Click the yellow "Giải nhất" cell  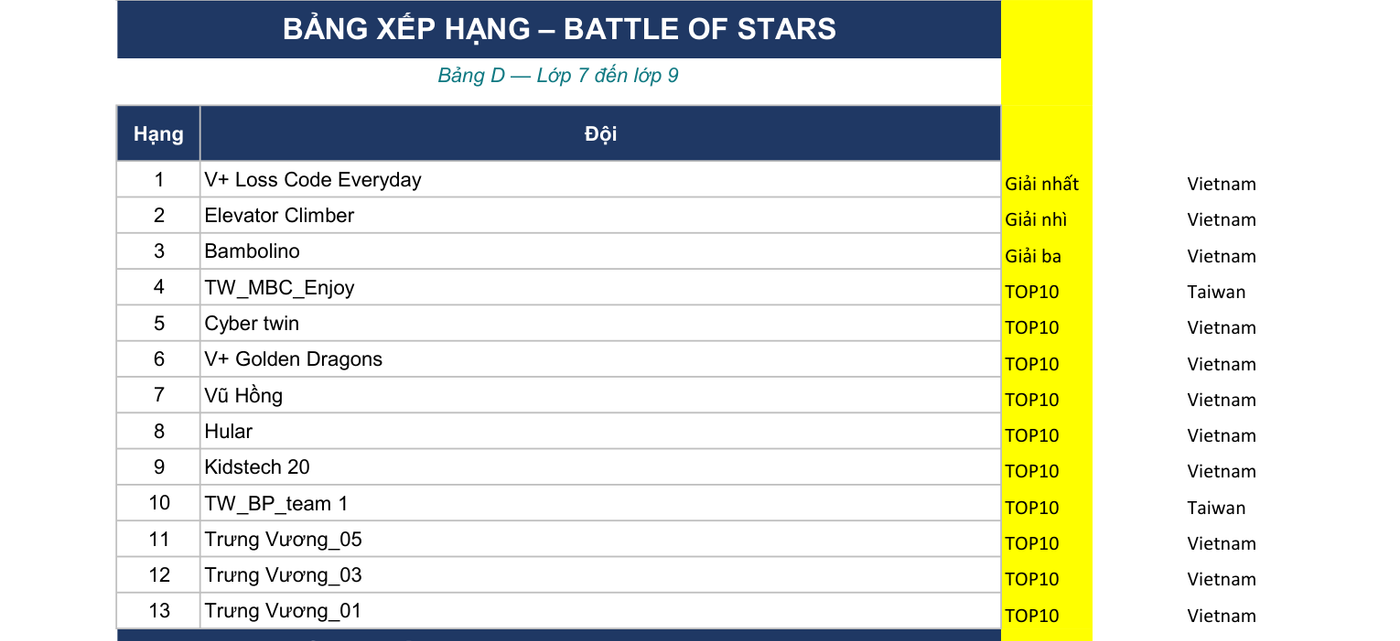pyautogui.click(x=1046, y=184)
